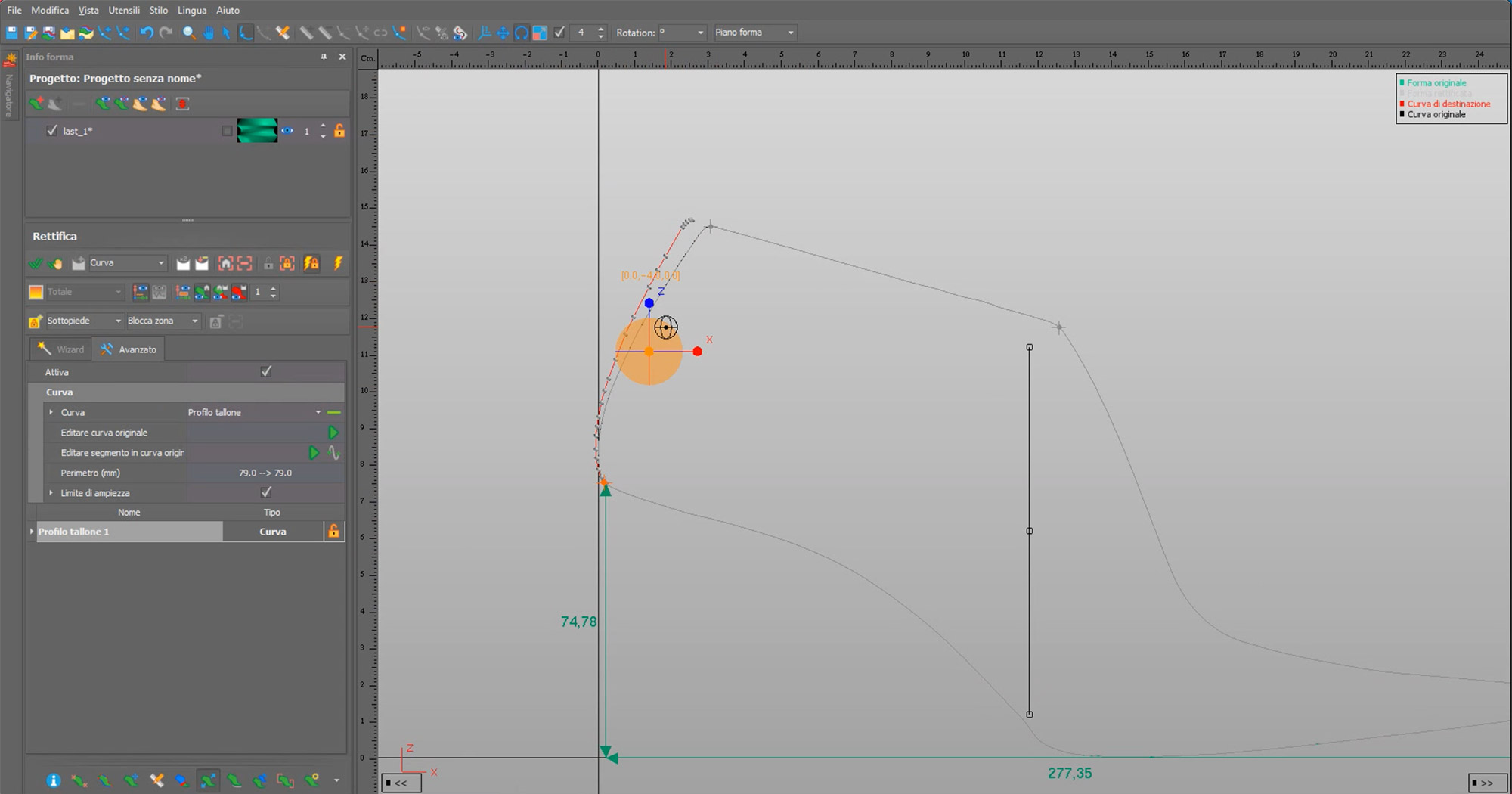Click the undo arrow in the toolbar

147,33
